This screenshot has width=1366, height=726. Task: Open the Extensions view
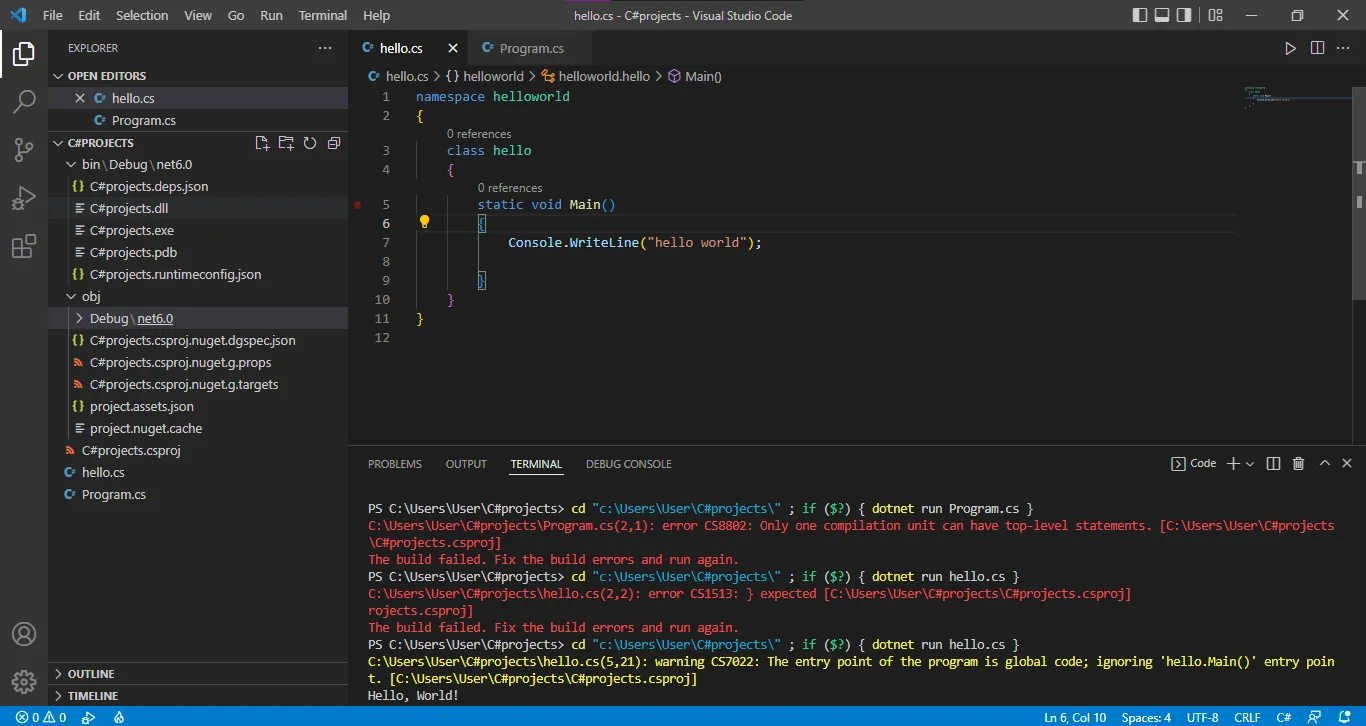(x=24, y=247)
